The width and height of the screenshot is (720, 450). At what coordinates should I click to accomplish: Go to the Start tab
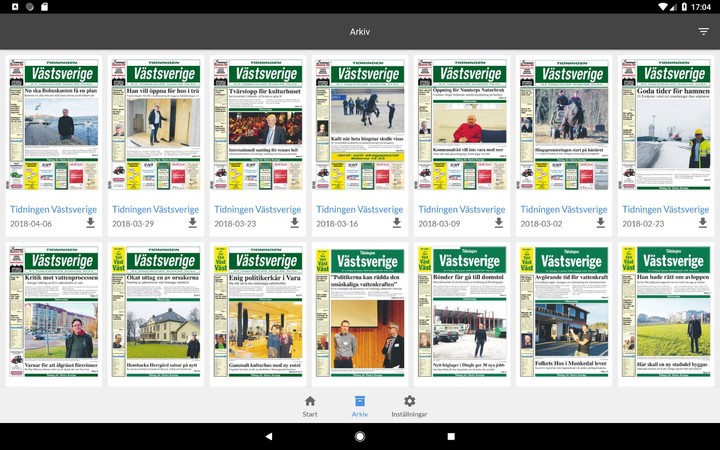[310, 406]
